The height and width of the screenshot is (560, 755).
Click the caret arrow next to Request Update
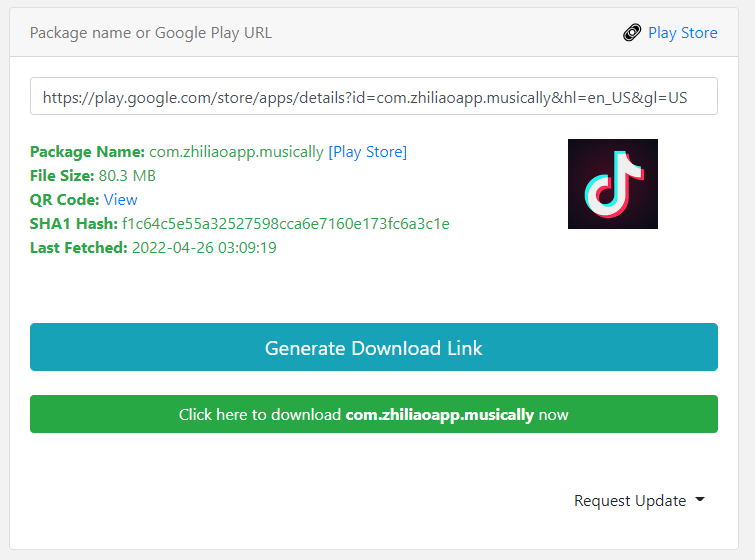700,500
